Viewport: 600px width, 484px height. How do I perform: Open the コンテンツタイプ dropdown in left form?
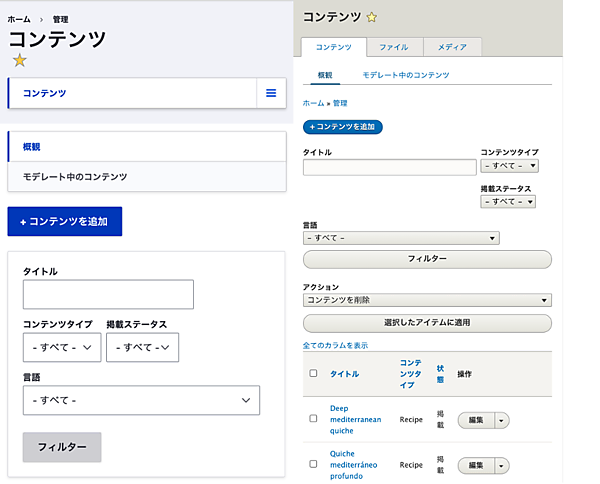[x=62, y=347]
